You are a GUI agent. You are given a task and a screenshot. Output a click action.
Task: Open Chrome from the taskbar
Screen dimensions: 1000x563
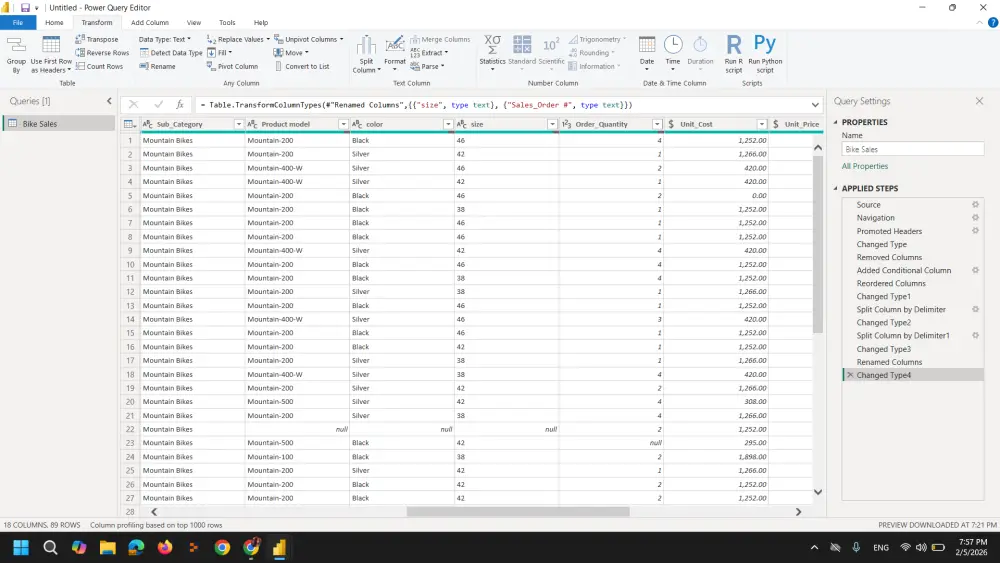coord(222,547)
